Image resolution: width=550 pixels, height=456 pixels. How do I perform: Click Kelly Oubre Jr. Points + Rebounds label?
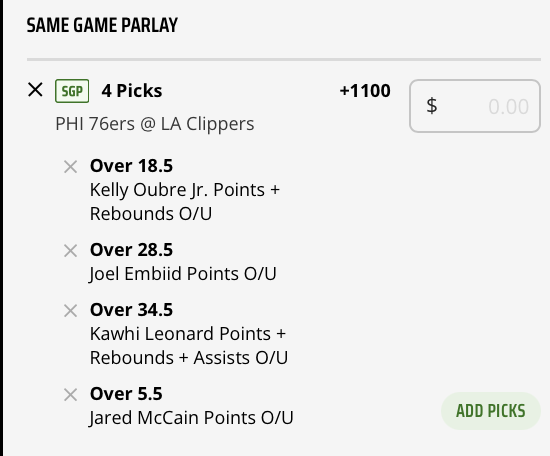(185, 202)
